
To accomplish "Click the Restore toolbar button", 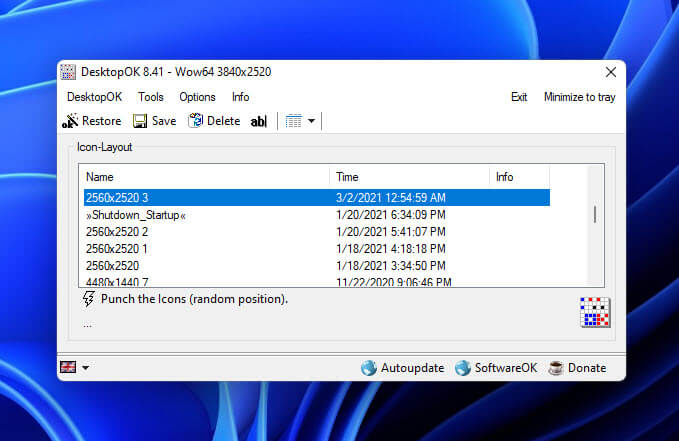I will coord(92,121).
